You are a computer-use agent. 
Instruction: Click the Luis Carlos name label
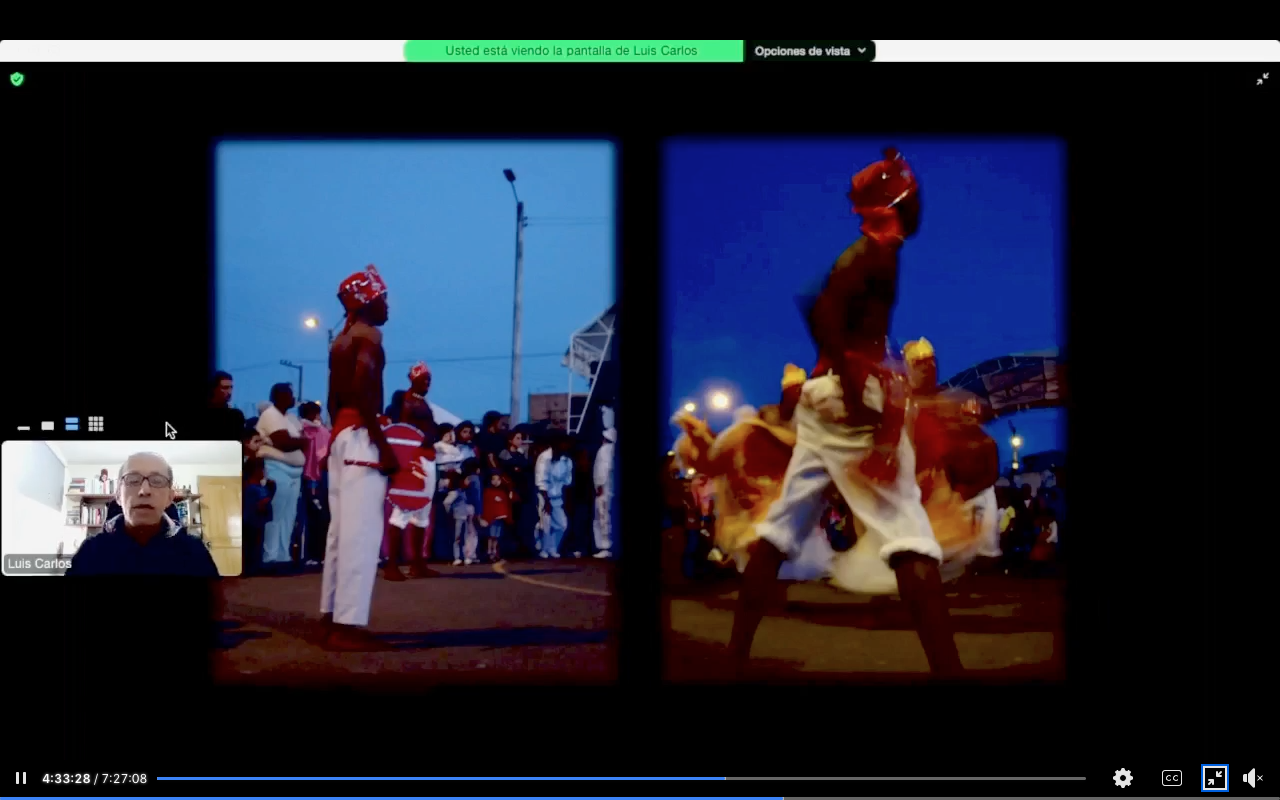pyautogui.click(x=39, y=564)
